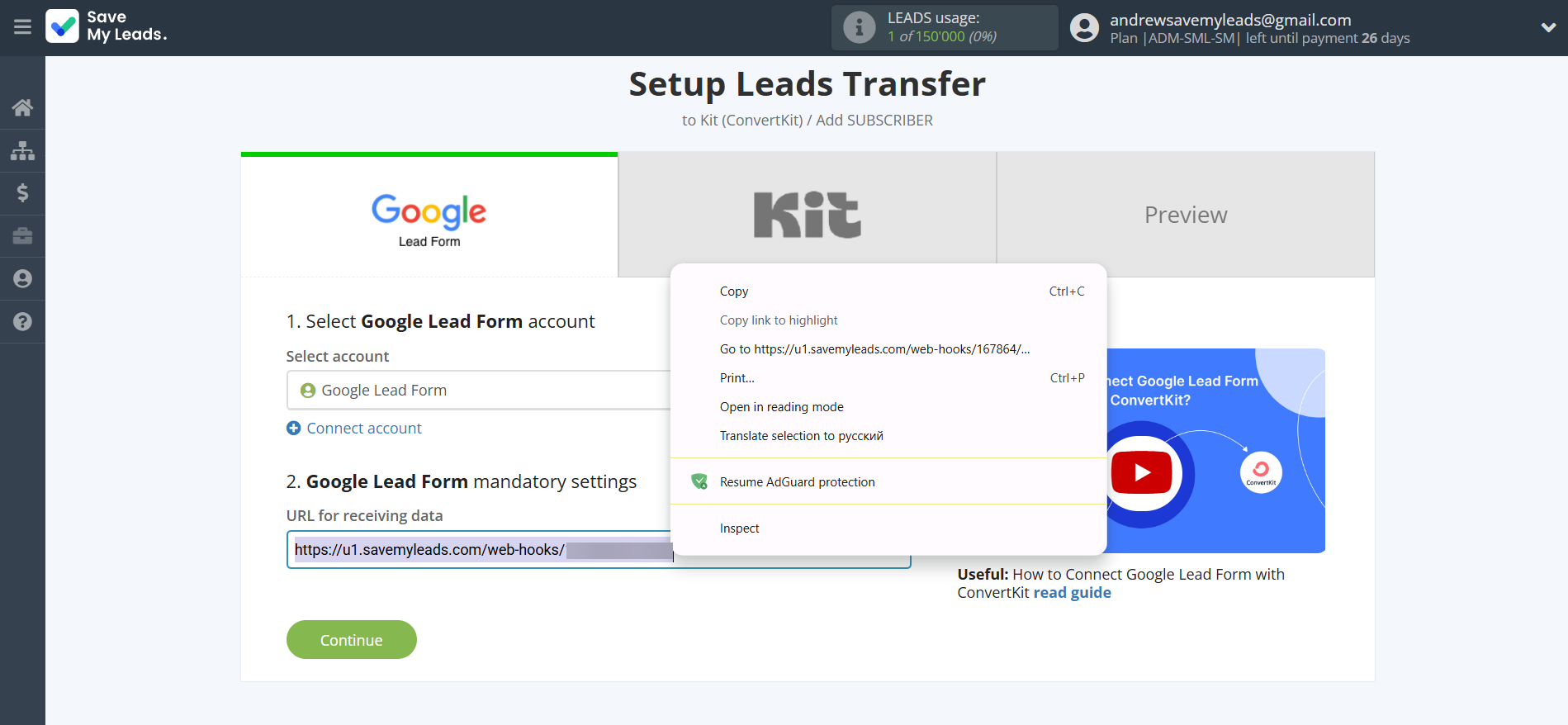The width and height of the screenshot is (1568, 725).
Task: Click the plus icon beside Connect account
Action: click(293, 428)
